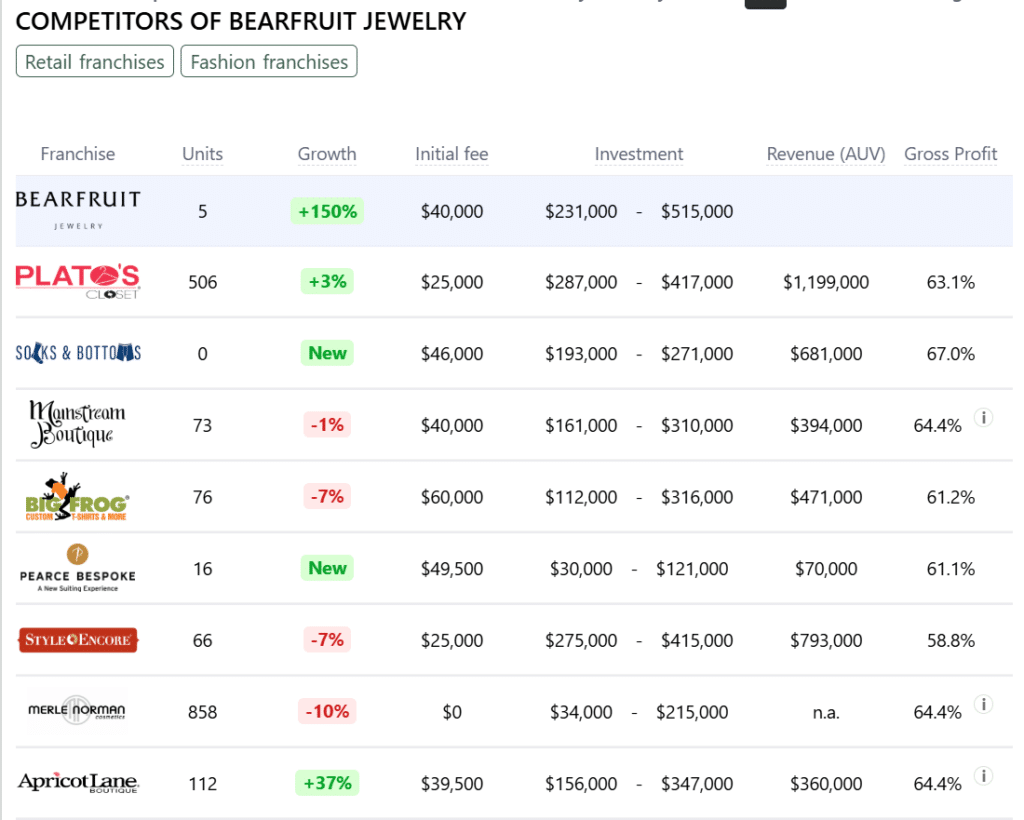Click the -10% growth badge
The width and height of the screenshot is (1024, 820).
point(327,711)
